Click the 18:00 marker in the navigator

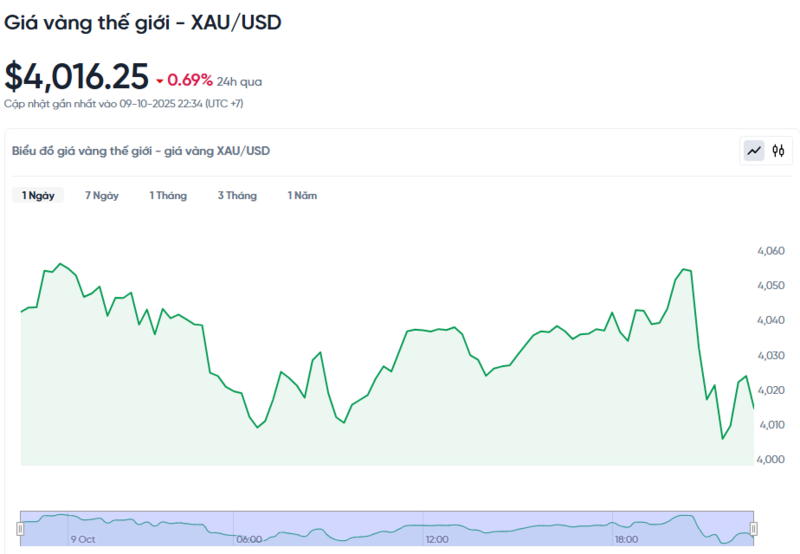coord(625,539)
